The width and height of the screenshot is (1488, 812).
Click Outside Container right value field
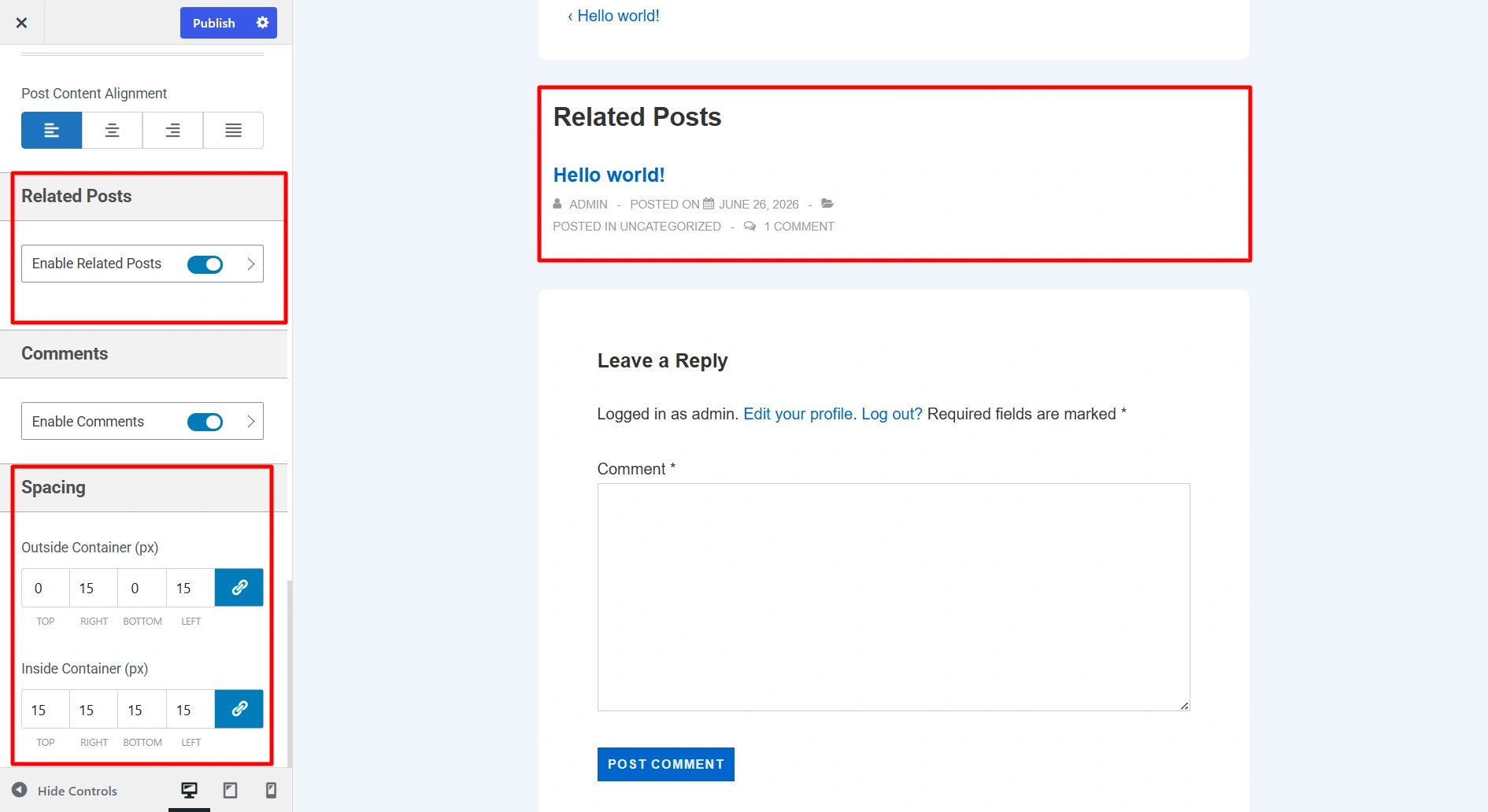(94, 588)
